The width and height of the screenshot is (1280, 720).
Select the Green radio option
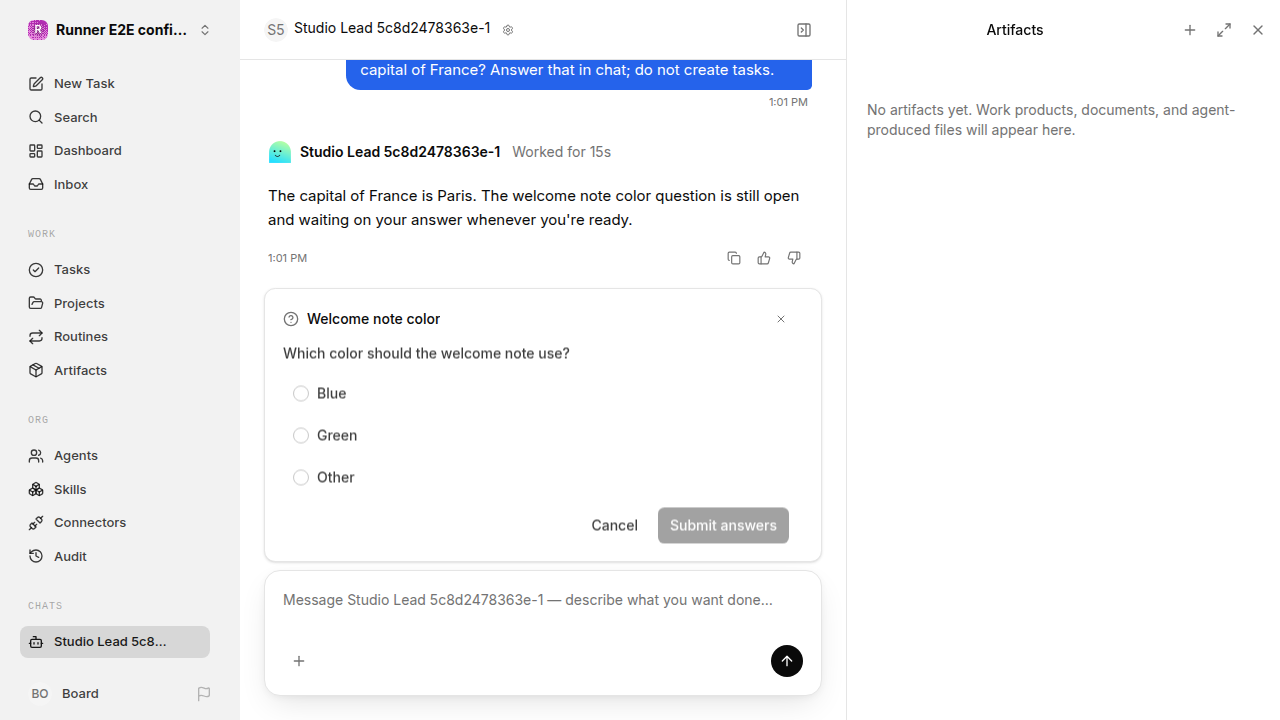(301, 436)
